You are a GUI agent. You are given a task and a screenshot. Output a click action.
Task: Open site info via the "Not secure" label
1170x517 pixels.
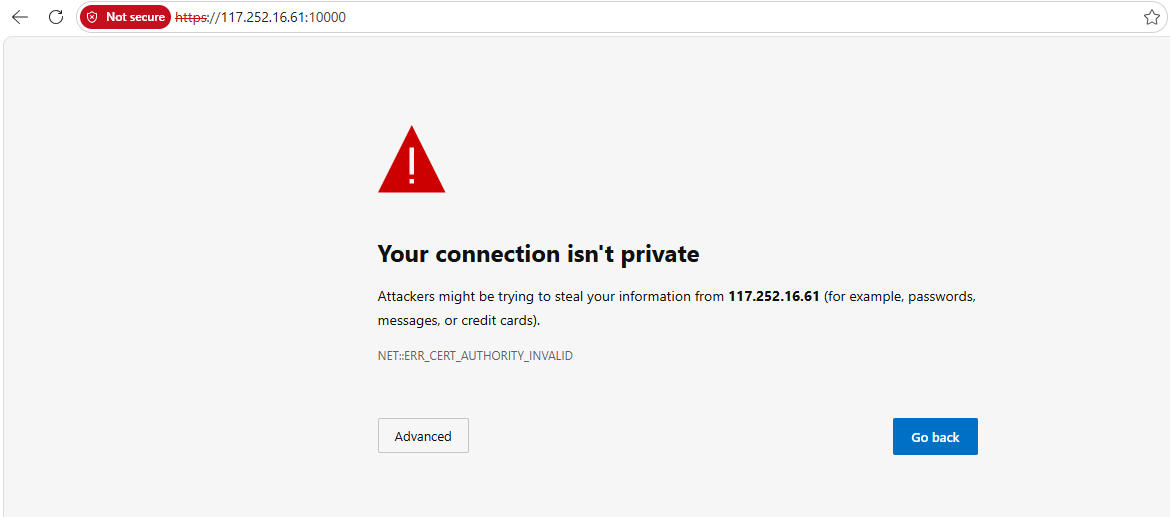tap(135, 17)
